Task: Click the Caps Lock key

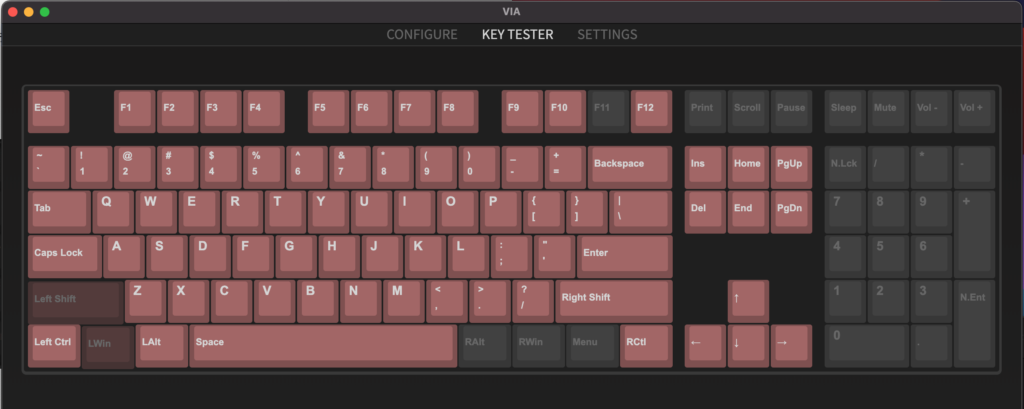Action: pos(65,257)
